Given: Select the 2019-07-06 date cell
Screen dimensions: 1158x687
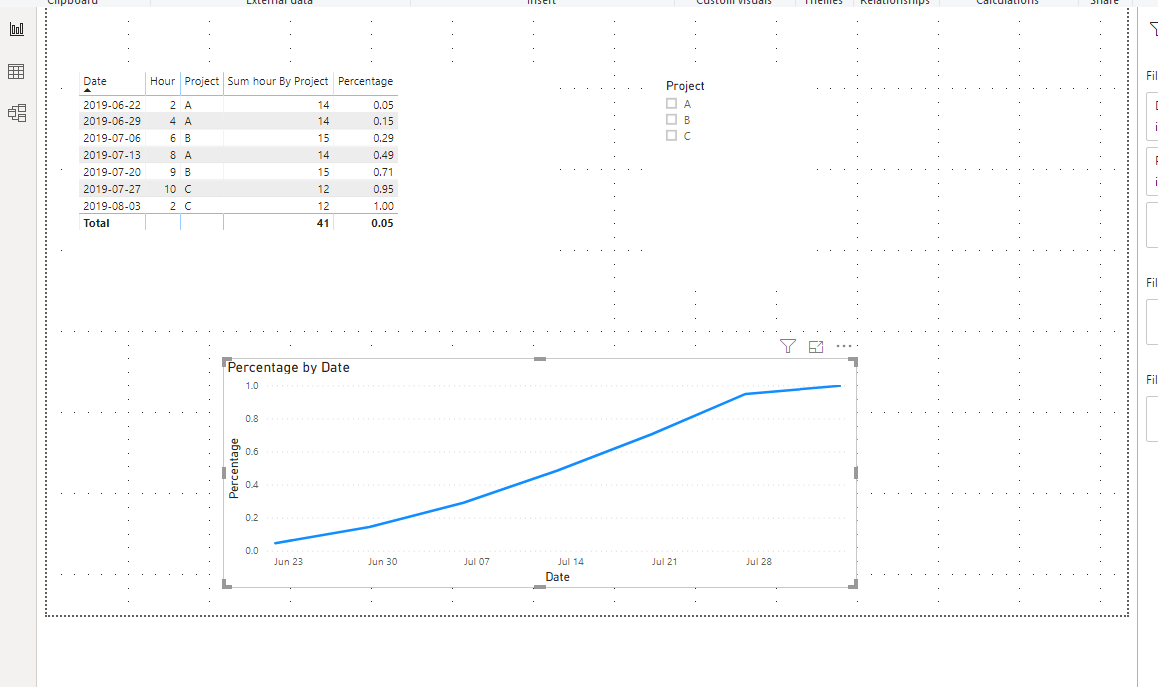Looking at the screenshot, I should pos(112,138).
